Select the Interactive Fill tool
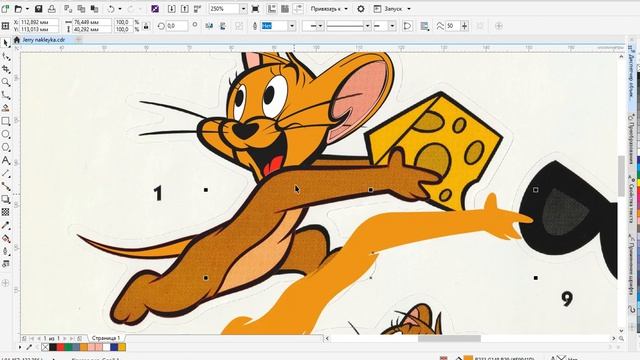Screen dimensions: 640x360 6,238
